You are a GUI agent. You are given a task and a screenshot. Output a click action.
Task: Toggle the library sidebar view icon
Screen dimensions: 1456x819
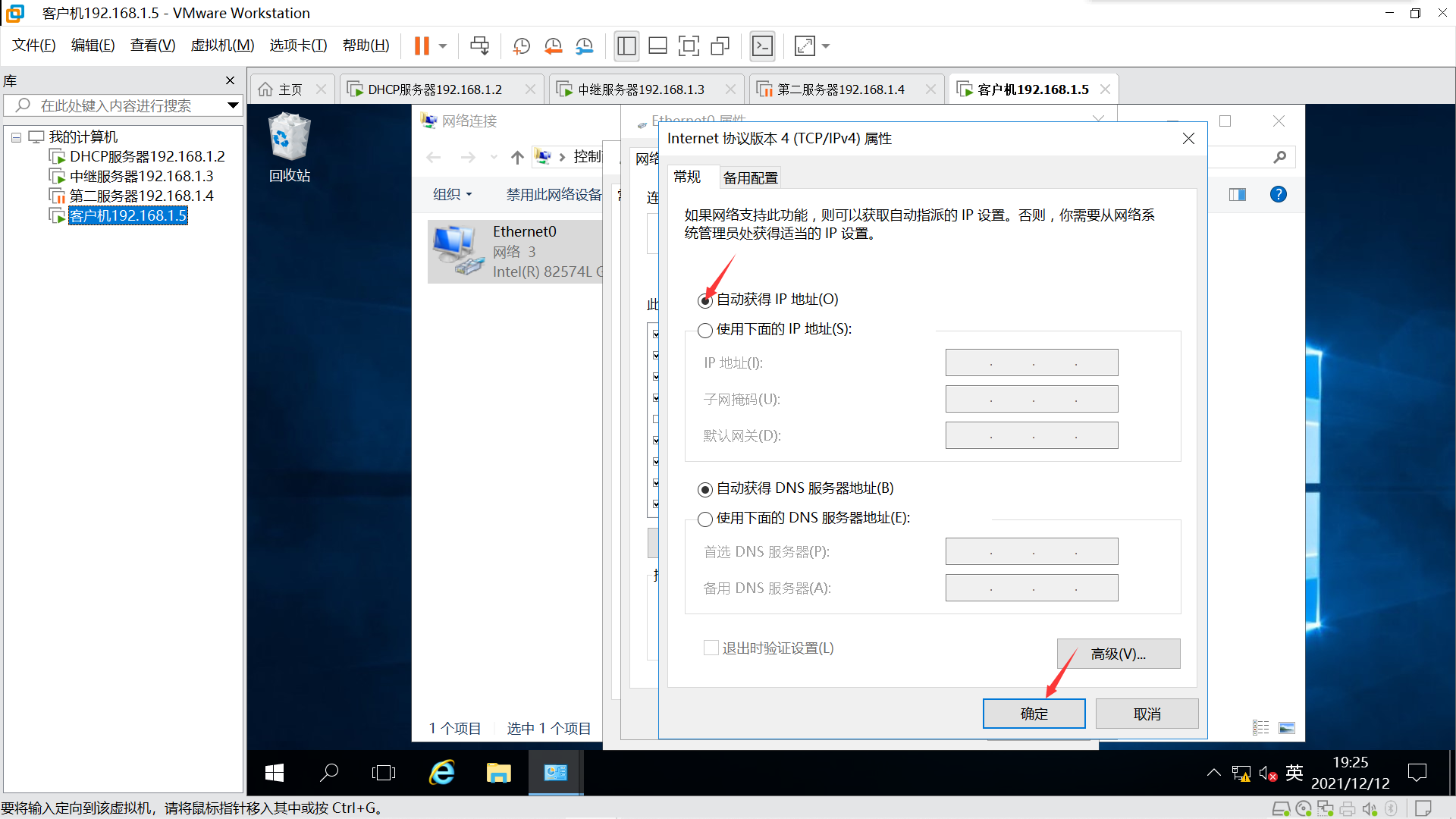tap(626, 46)
